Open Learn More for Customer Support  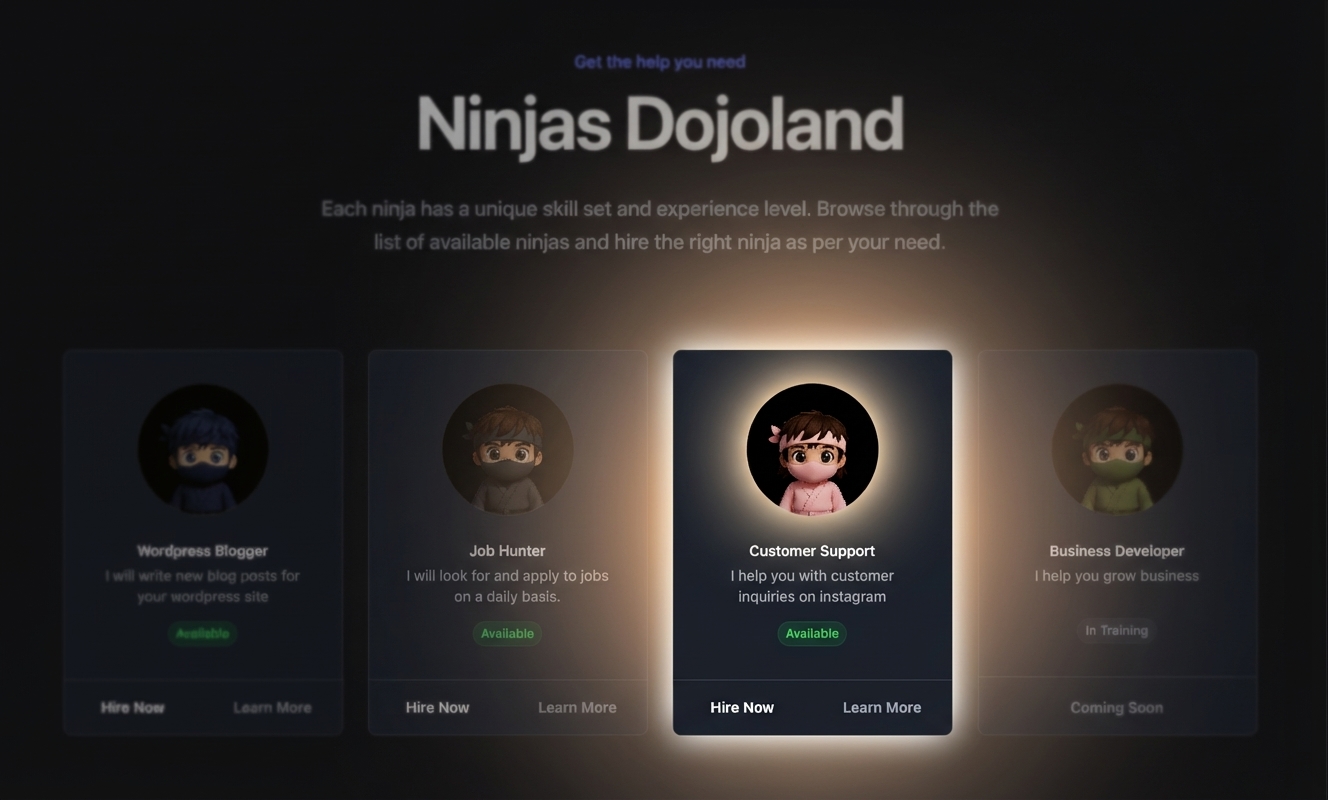882,707
